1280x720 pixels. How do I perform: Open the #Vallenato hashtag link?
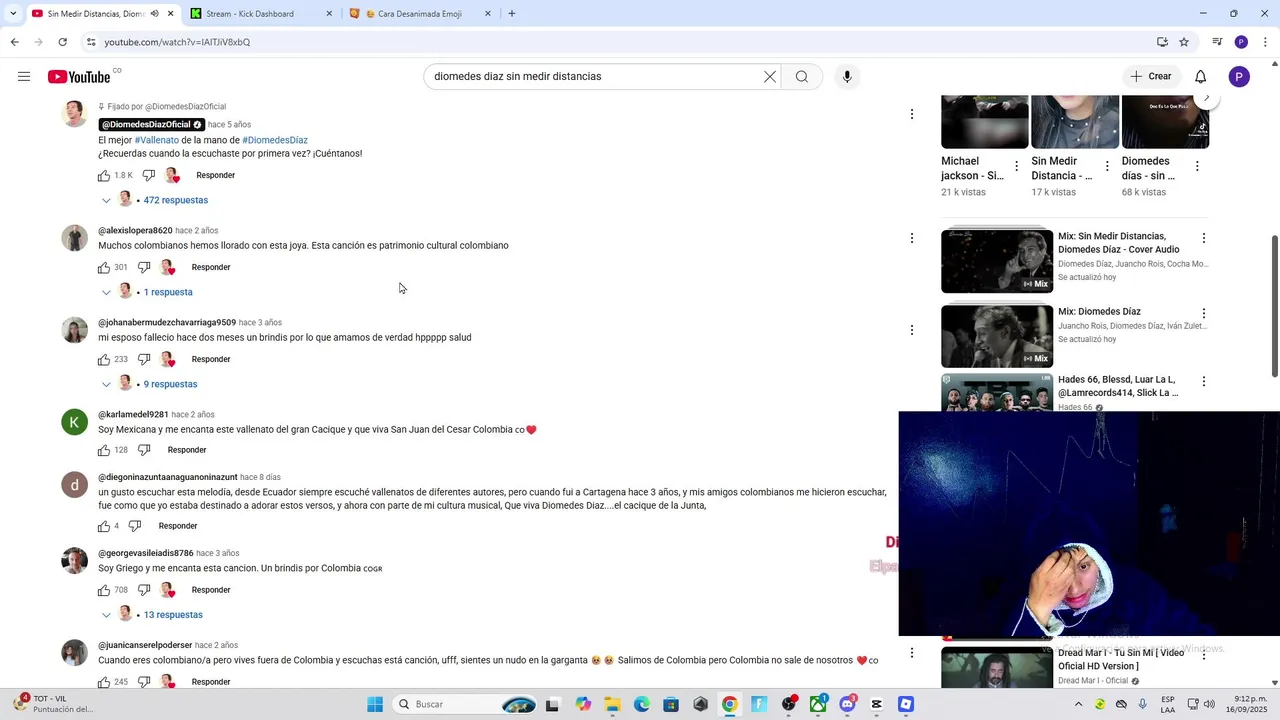pos(156,140)
